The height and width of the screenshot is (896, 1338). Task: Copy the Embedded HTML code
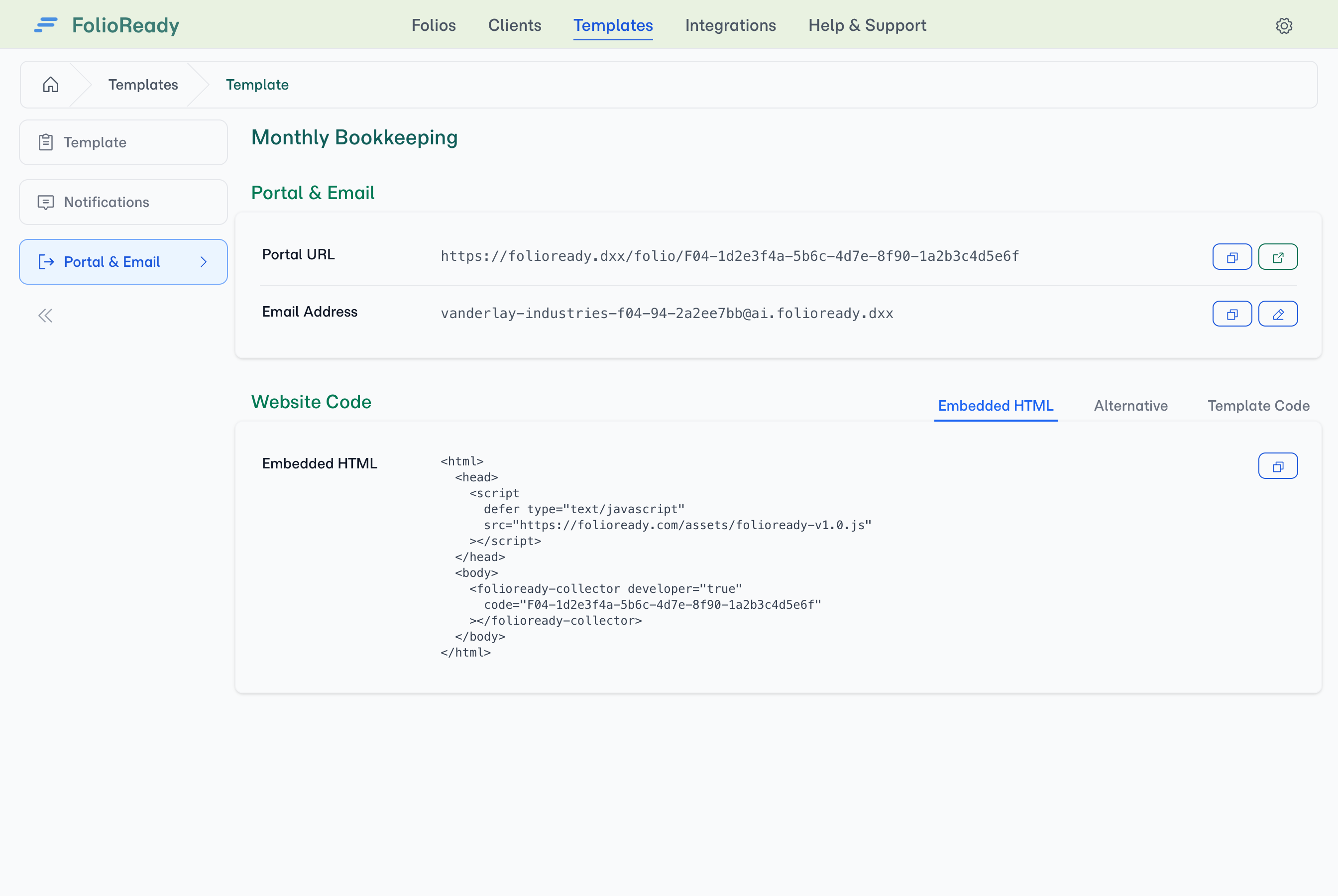point(1277,466)
